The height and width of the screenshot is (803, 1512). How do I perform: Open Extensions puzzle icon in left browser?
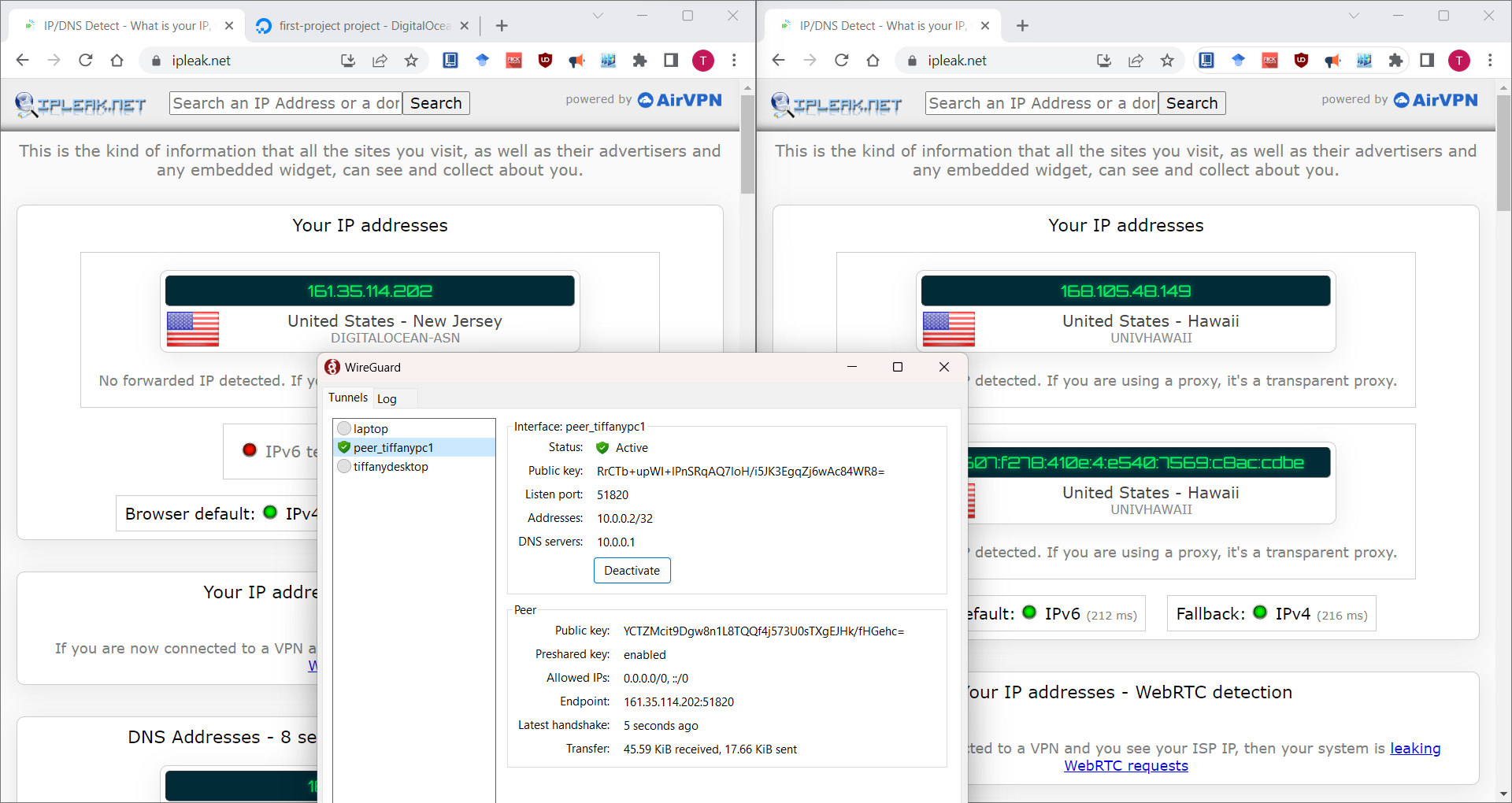639,61
